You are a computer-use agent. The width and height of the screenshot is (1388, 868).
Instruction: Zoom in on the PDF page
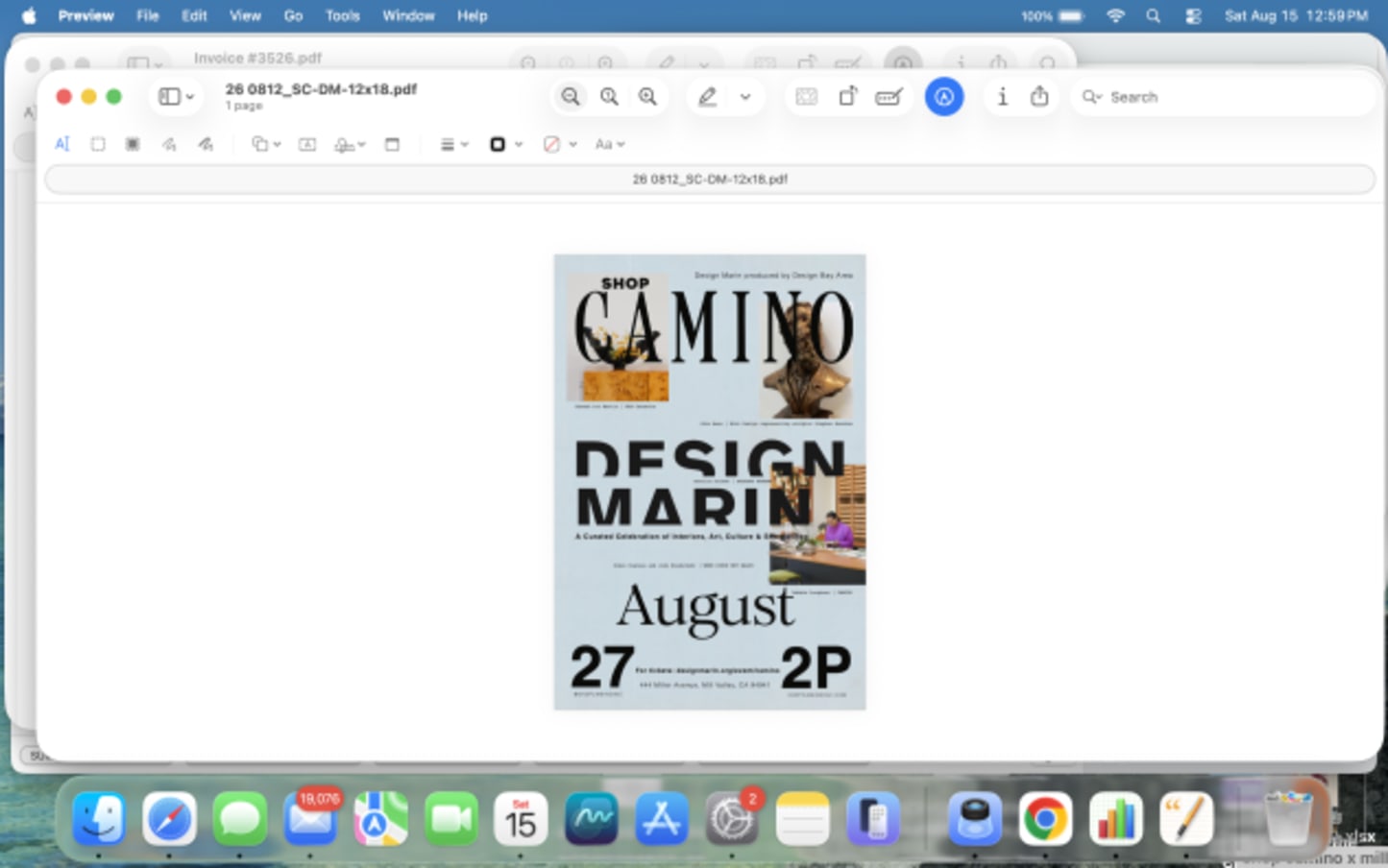pos(648,96)
